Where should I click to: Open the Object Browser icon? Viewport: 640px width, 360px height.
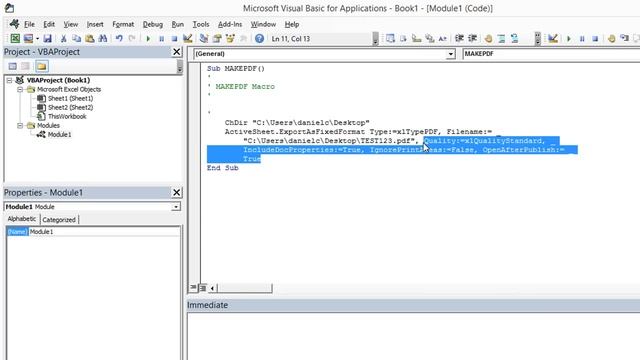(x=230, y=38)
